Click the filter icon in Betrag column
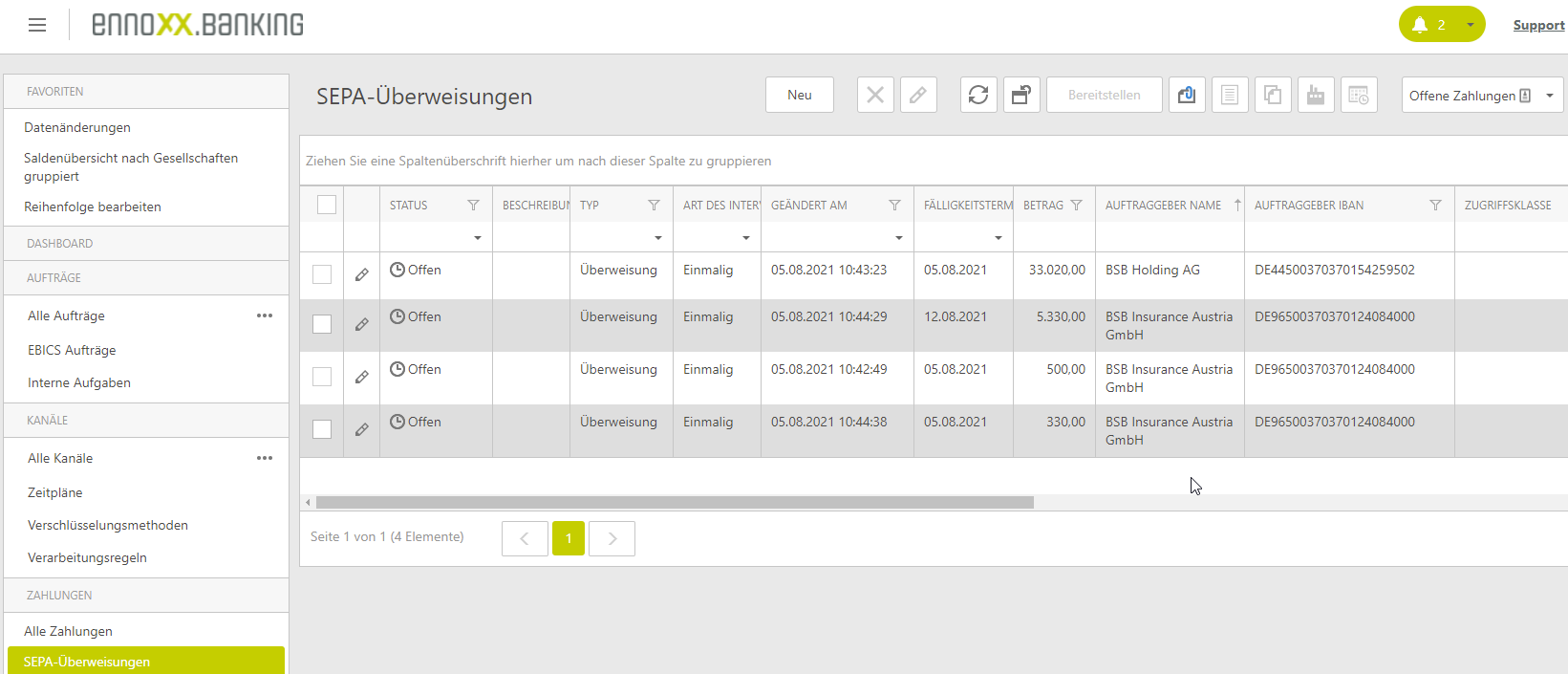Image resolution: width=1568 pixels, height=674 pixels. (1077, 206)
